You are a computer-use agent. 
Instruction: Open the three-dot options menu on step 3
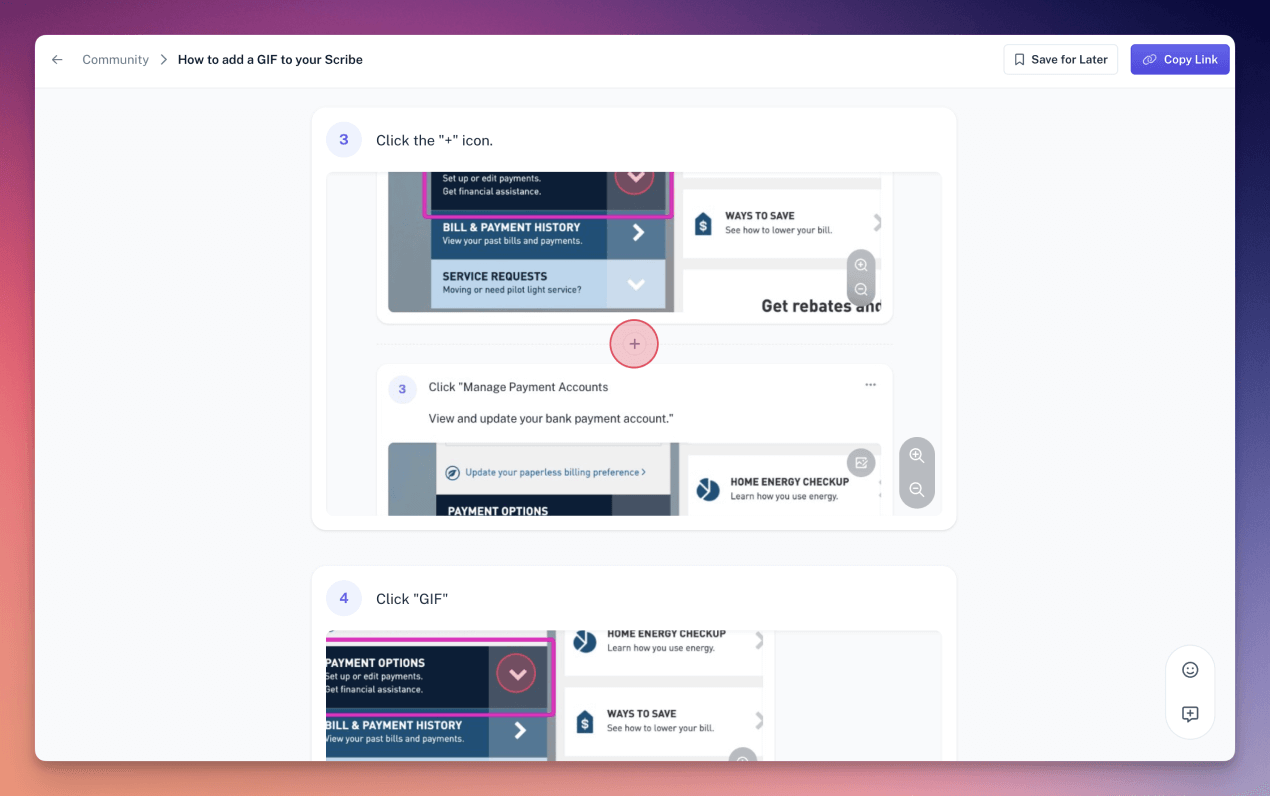870,384
